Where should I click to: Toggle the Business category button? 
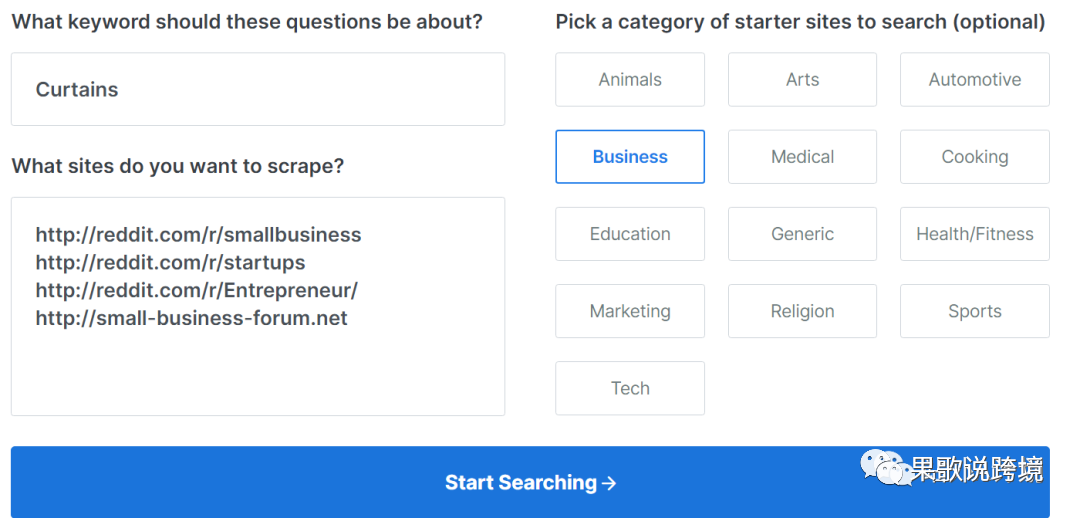630,157
